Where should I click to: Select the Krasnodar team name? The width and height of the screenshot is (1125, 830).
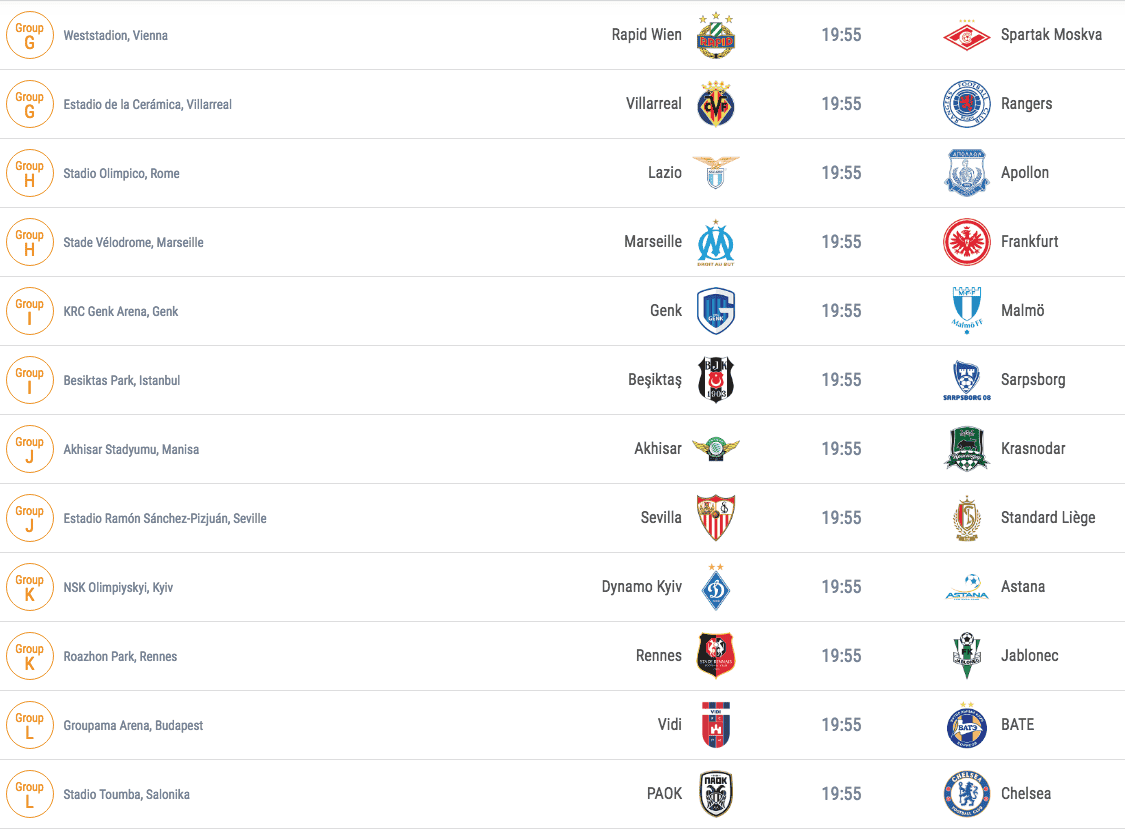[x=1032, y=448]
